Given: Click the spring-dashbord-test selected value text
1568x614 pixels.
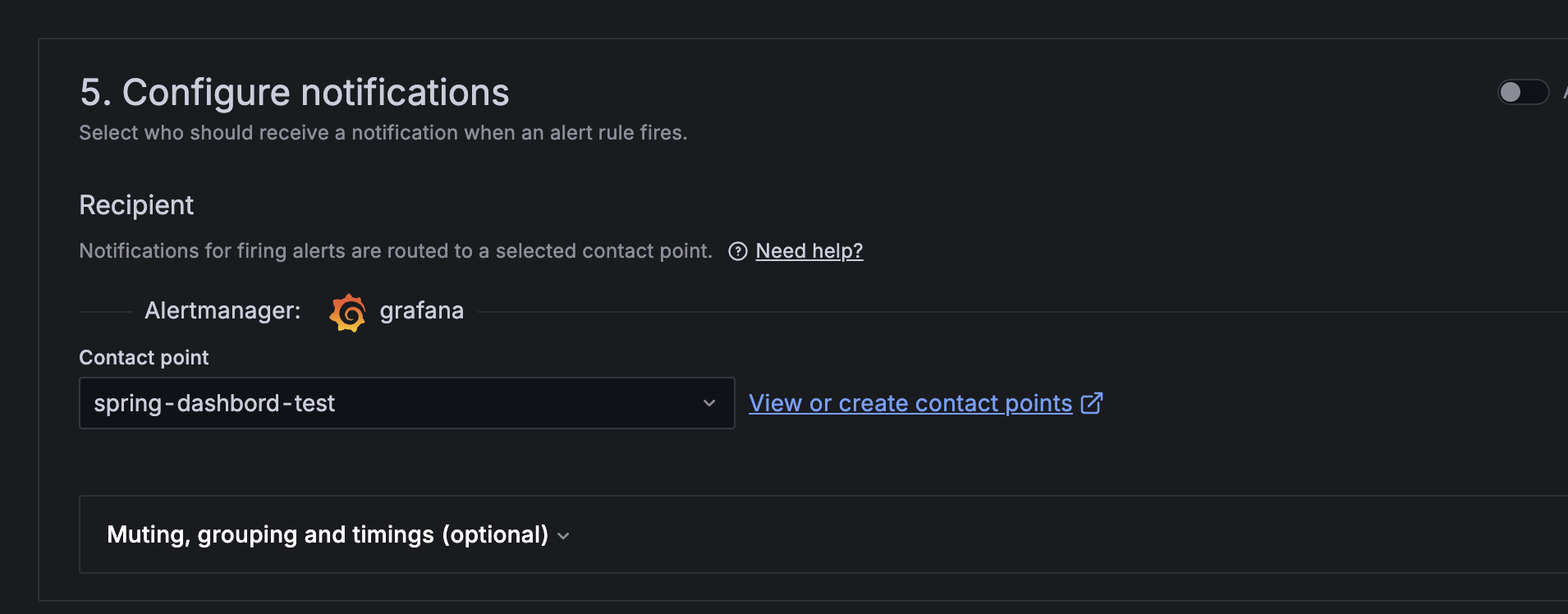Looking at the screenshot, I should (214, 403).
